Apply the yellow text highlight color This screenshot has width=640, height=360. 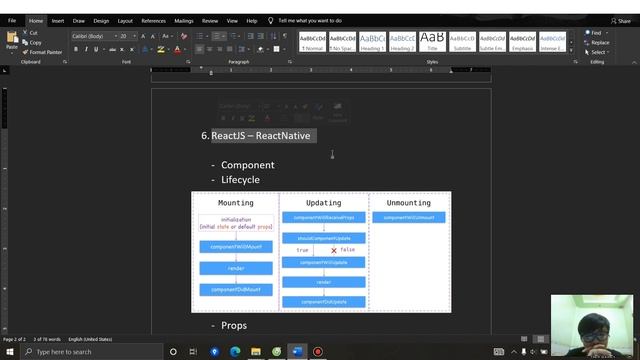click(x=161, y=49)
